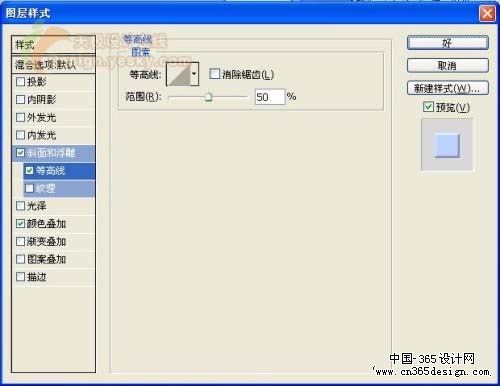This screenshot has width=500, height=386.
Task: Click the 好 OK button
Action: (448, 43)
